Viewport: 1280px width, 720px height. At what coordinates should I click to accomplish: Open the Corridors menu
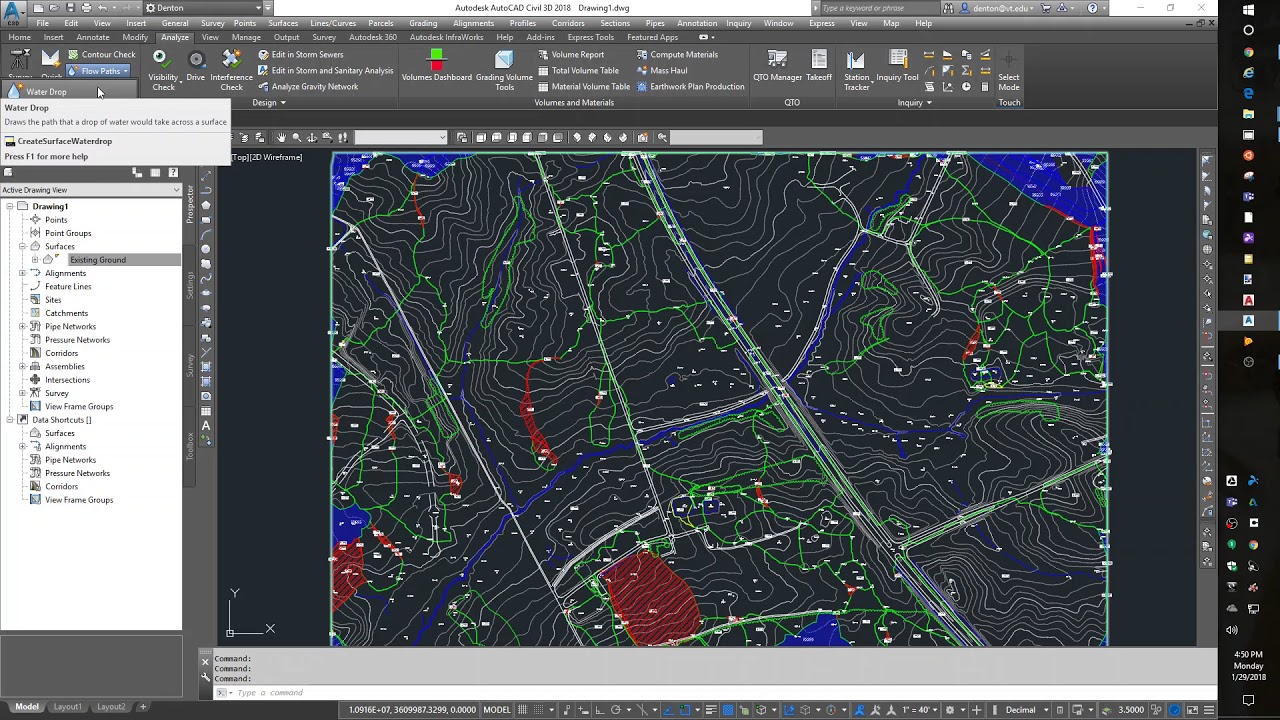[568, 23]
